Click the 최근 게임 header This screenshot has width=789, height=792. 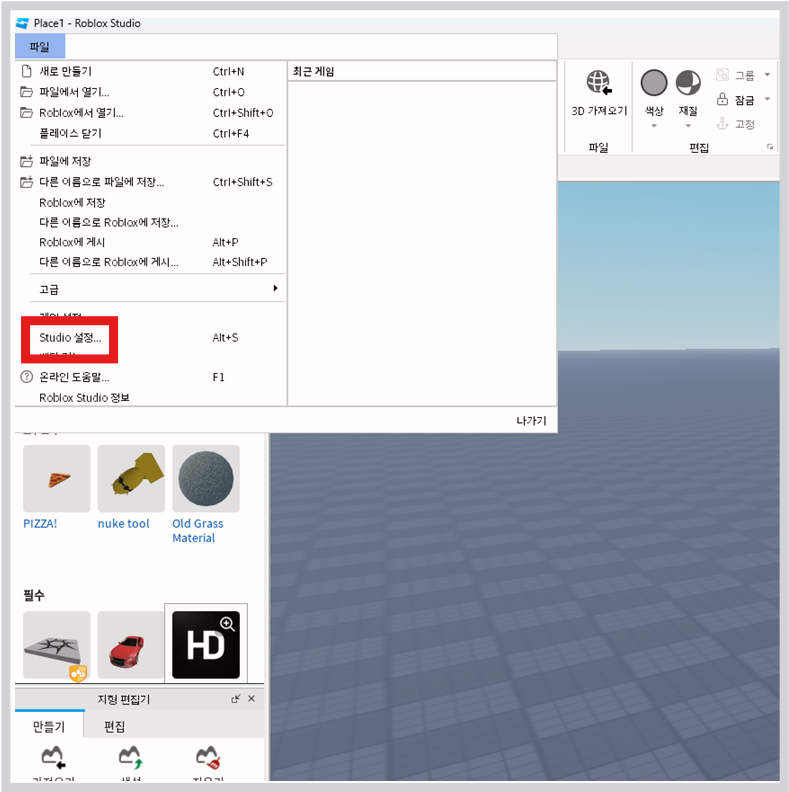(314, 71)
